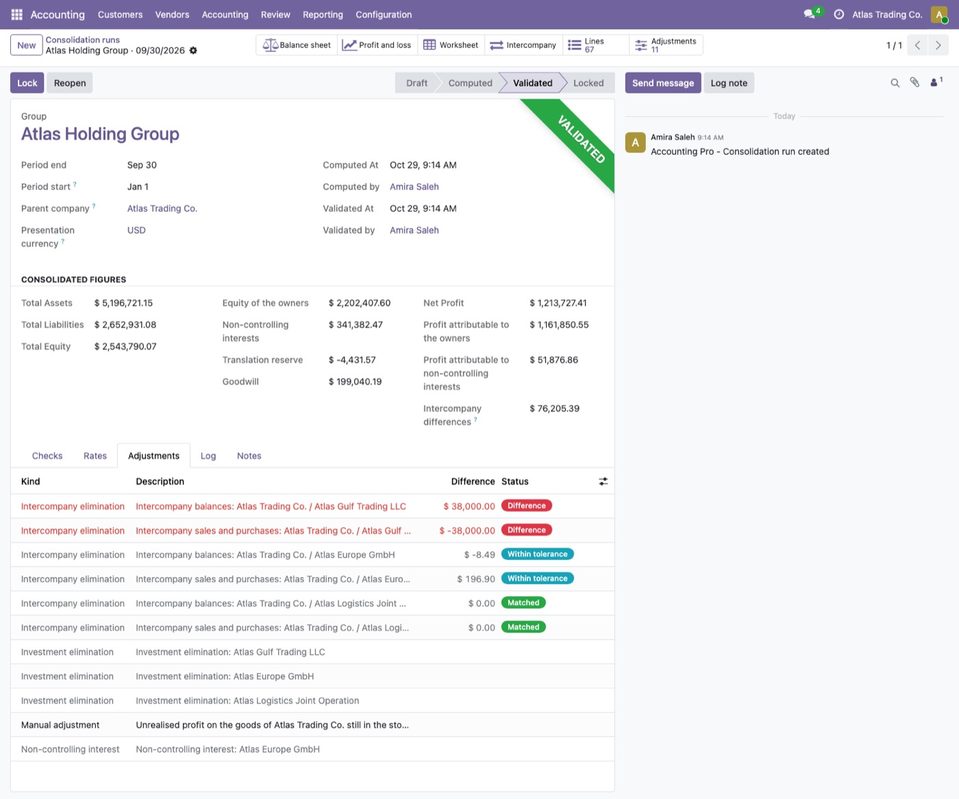The width and height of the screenshot is (959, 799).
Task: View the 11 Adjustments smart button
Action: click(x=665, y=45)
